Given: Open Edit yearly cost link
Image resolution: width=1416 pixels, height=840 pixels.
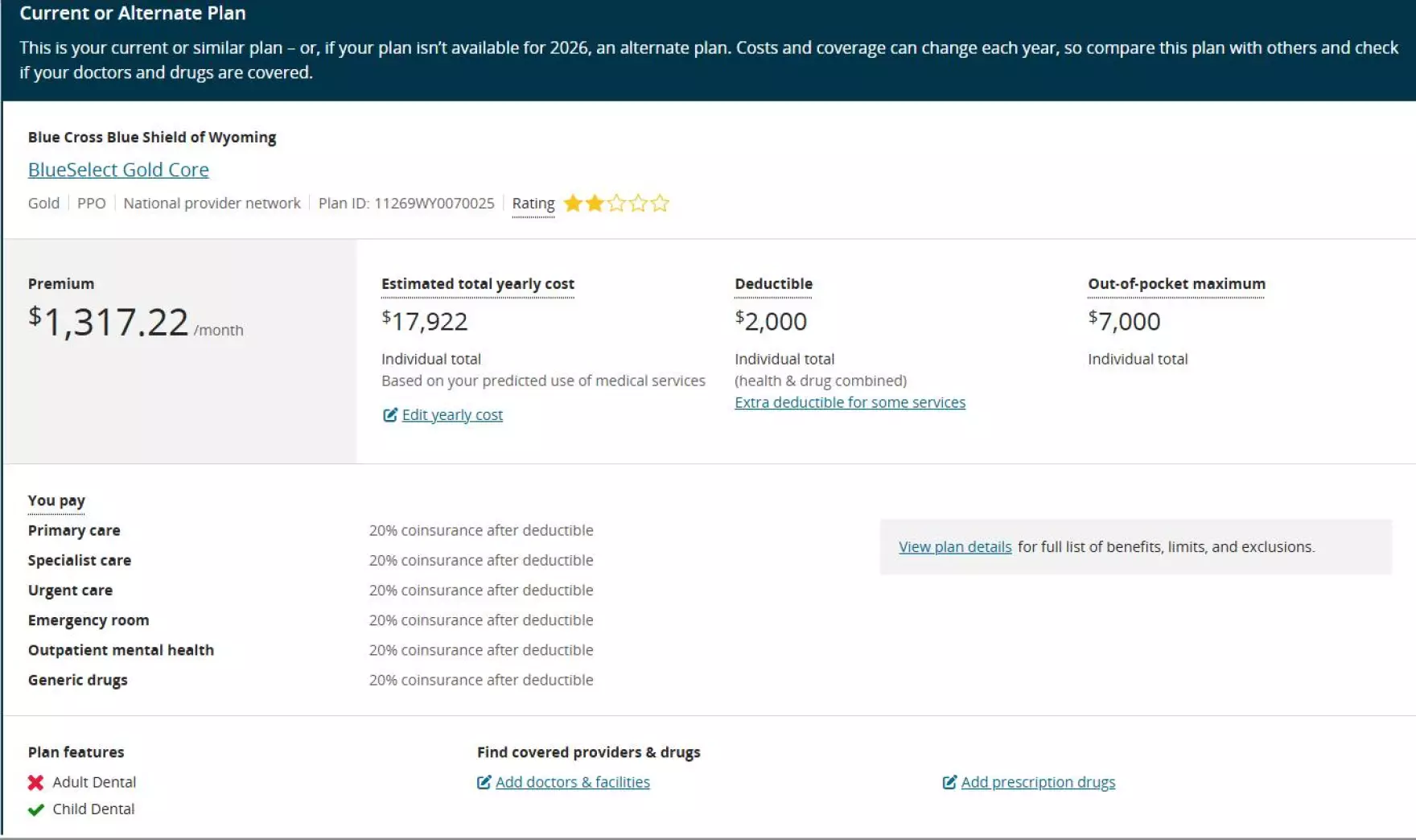Looking at the screenshot, I should point(452,415).
